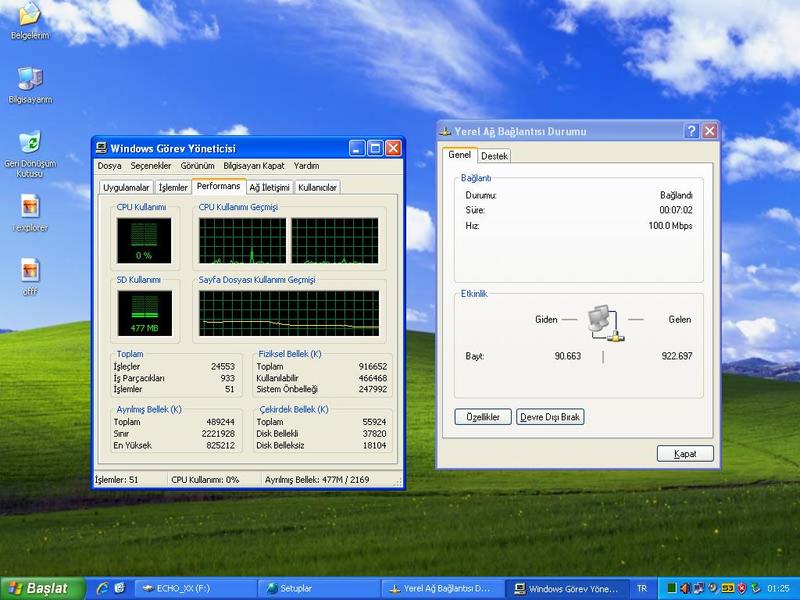The width and height of the screenshot is (800, 600).
Task: Click the Sistem Önbelleği value 247992
Action: coord(372,389)
